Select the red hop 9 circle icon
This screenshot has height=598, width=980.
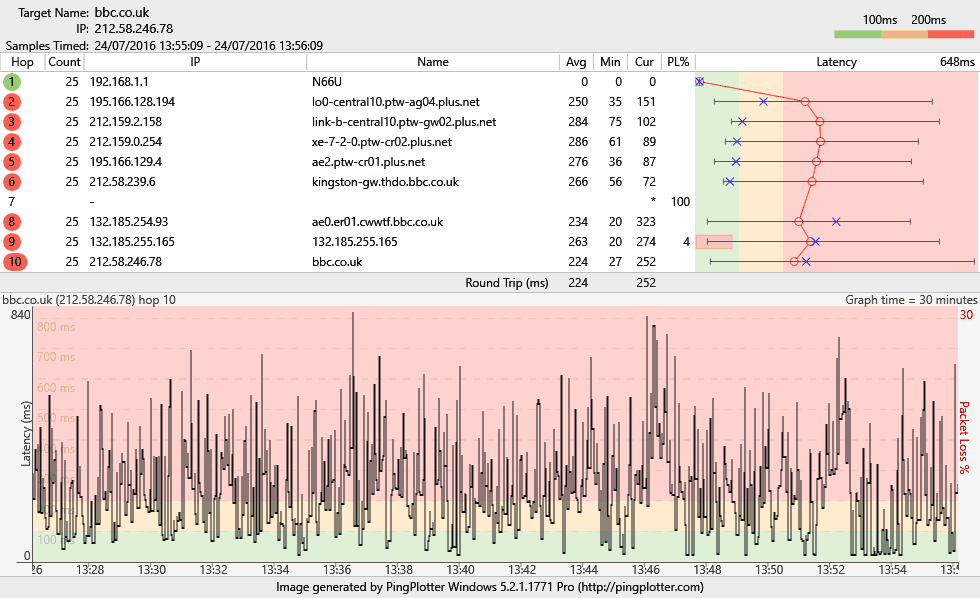(12, 242)
